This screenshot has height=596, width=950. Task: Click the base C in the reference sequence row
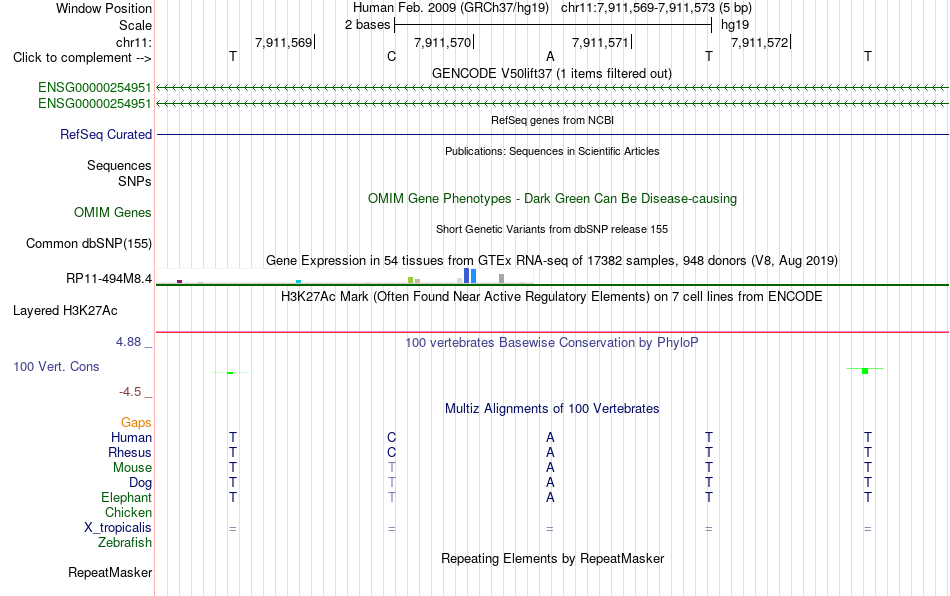pyautogui.click(x=391, y=57)
